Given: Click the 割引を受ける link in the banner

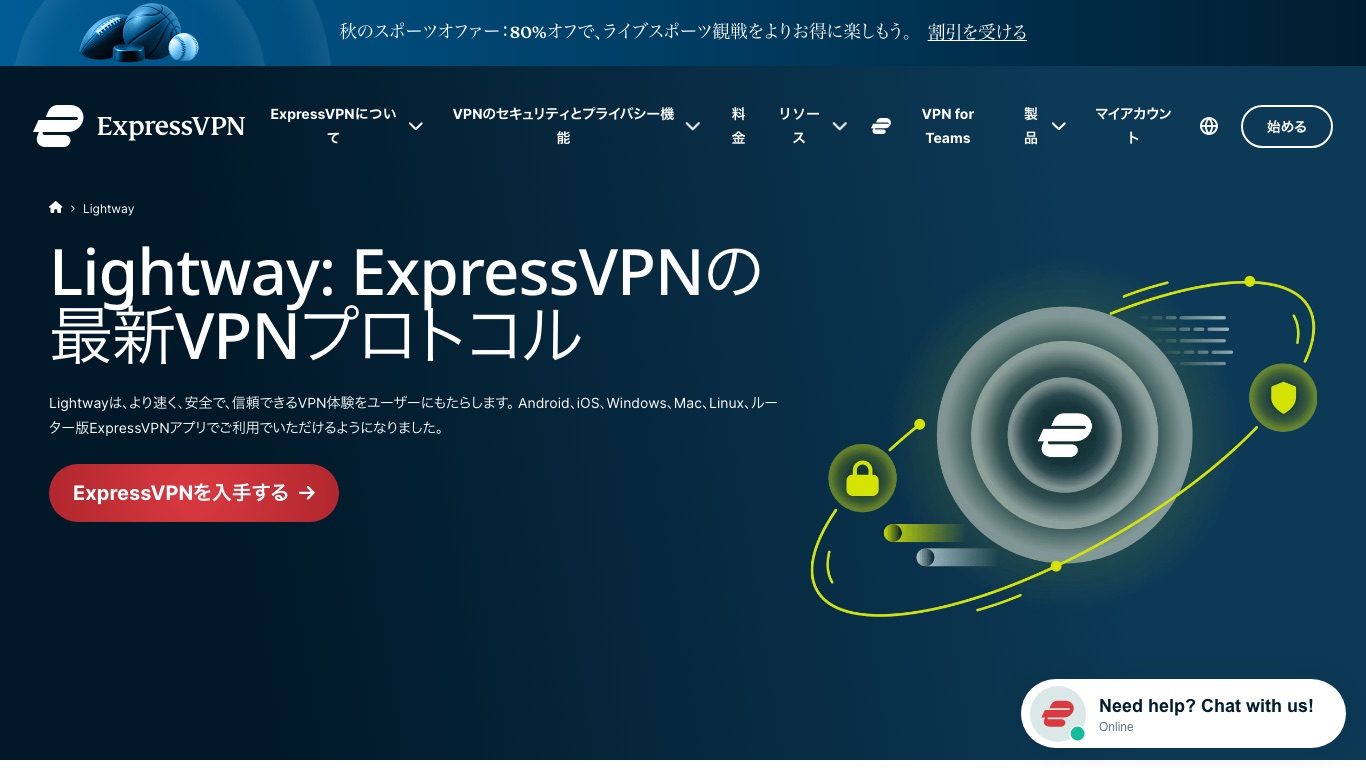Looking at the screenshot, I should (x=977, y=32).
